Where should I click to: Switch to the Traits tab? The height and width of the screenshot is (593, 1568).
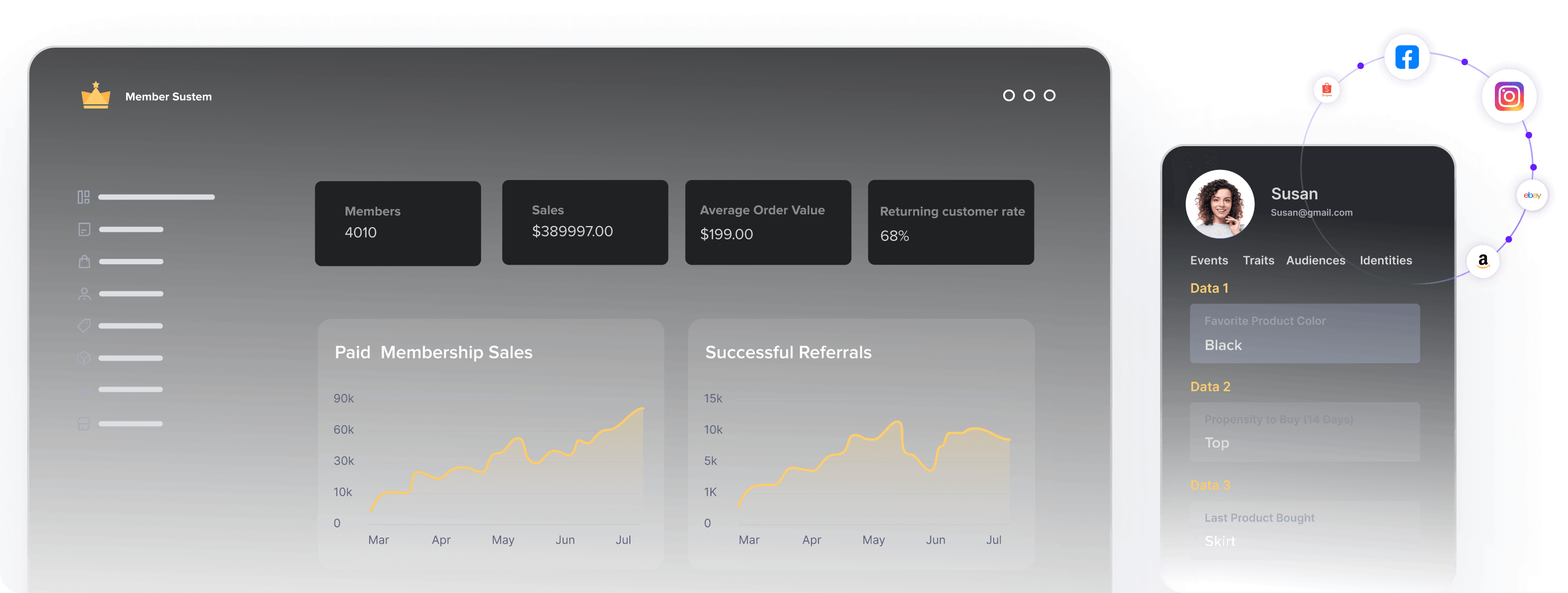coord(1258,260)
